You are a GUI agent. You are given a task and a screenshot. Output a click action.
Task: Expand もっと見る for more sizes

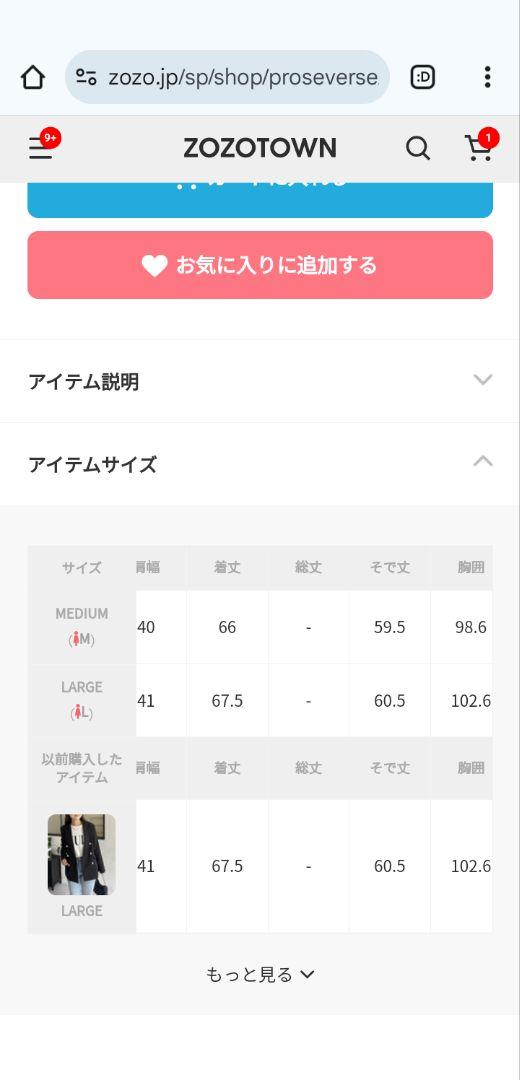click(260, 974)
